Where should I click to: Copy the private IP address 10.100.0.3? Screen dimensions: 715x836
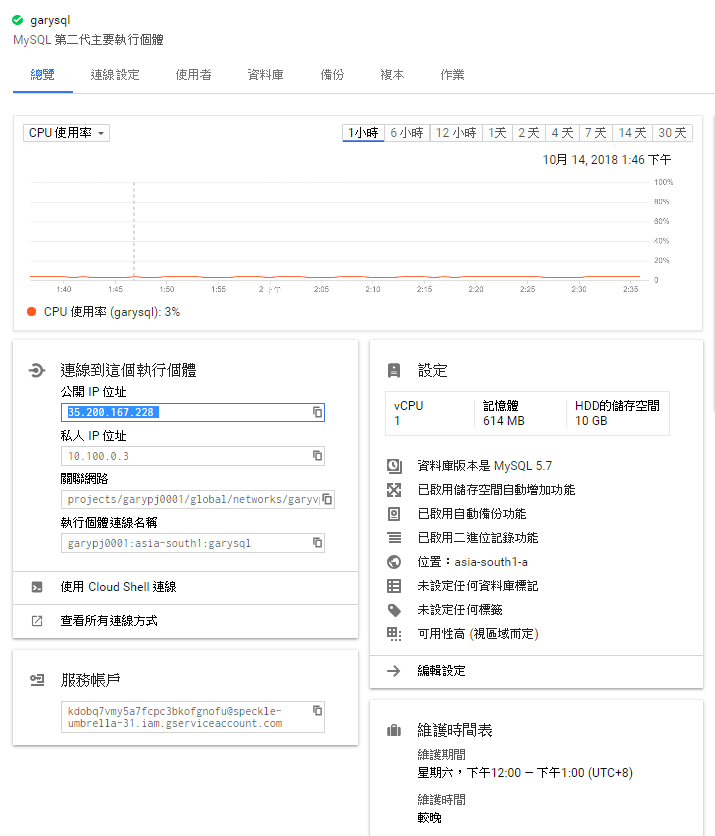point(317,456)
